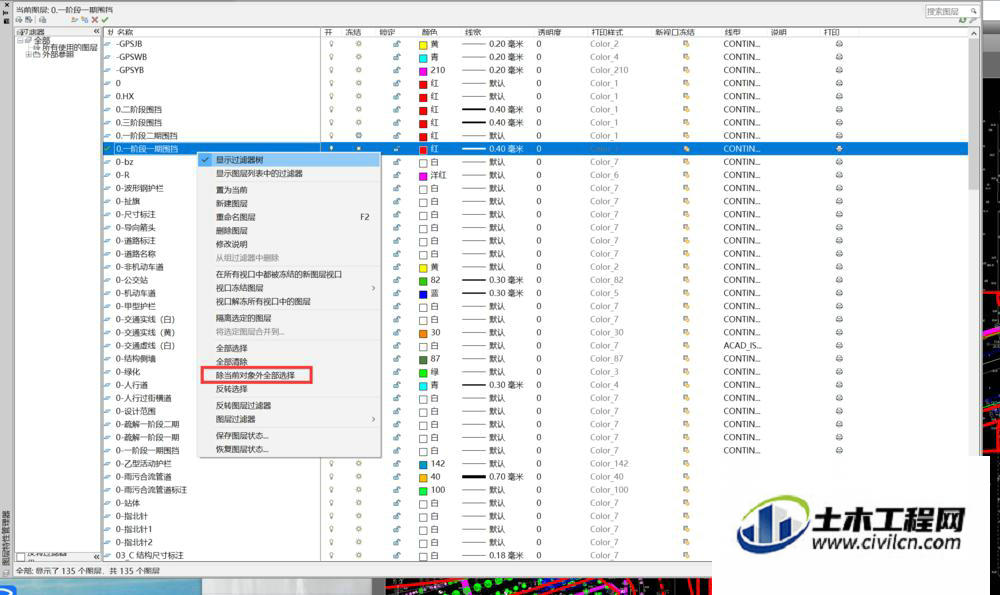
Task: Click New Layer VP Frozen toolbar icon
Action: click(x=84, y=20)
